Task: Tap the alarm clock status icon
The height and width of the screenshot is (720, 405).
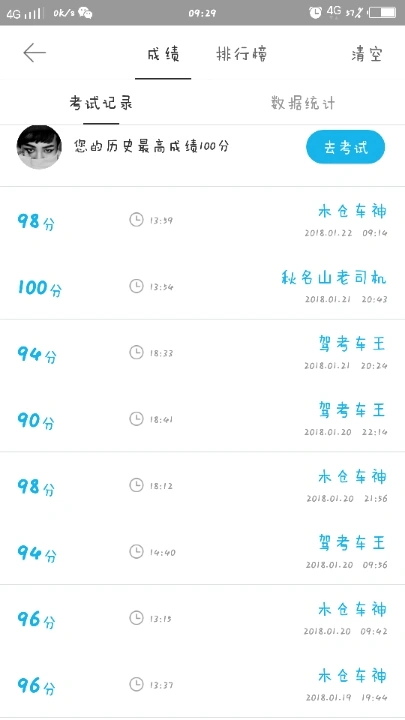Action: coord(315,12)
